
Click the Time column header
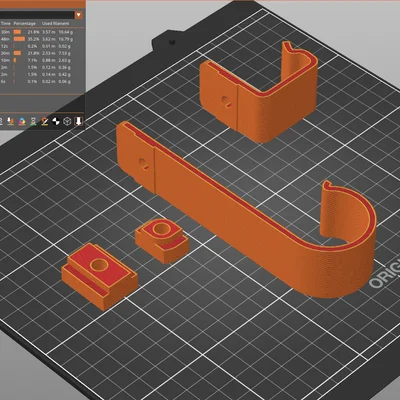[x=6, y=24]
